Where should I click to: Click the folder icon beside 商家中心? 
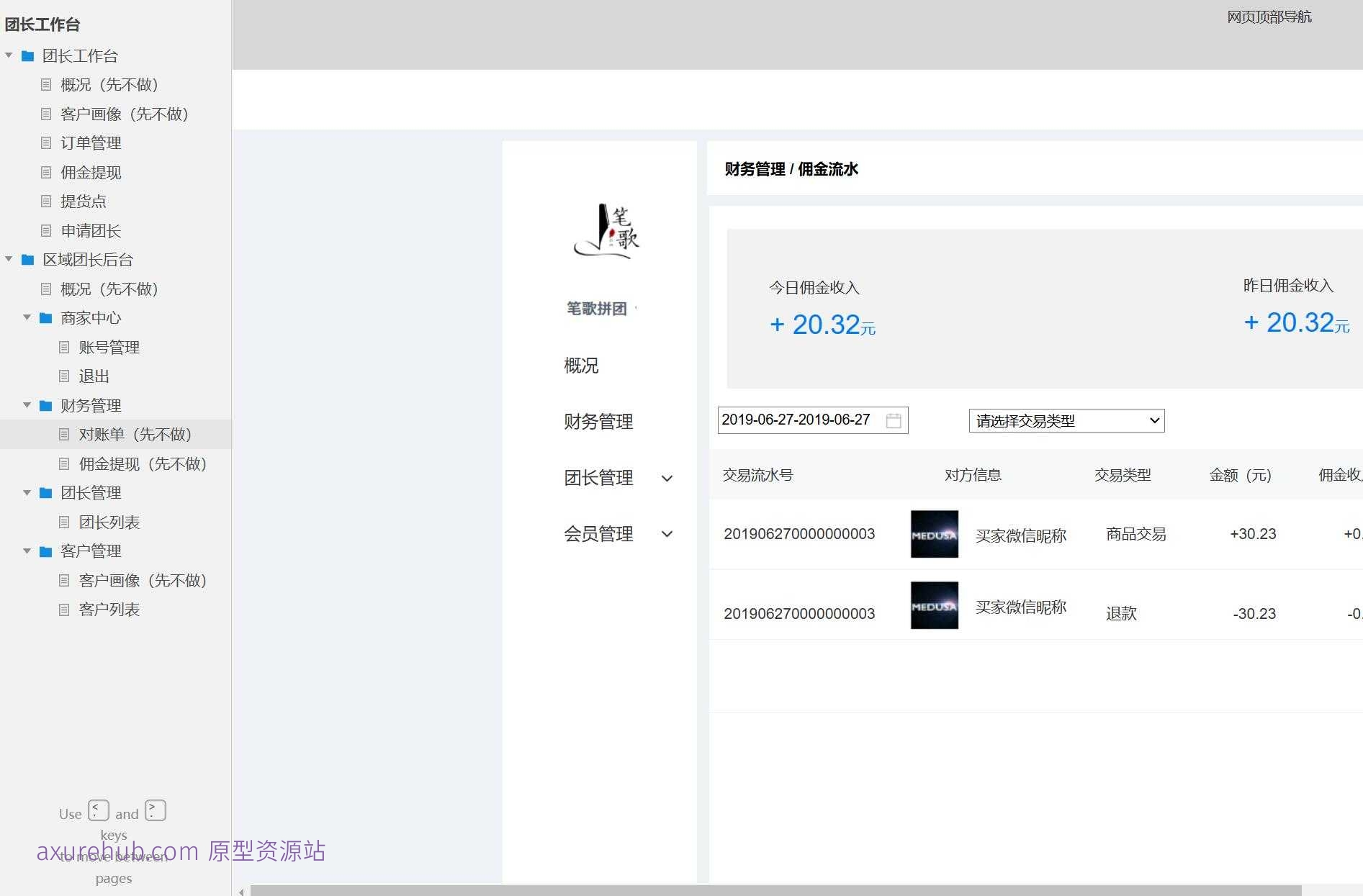click(x=45, y=318)
